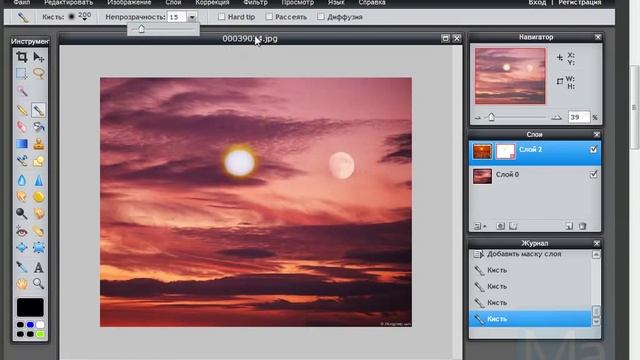Click the Навигатор zoom percent field
640x360 pixels.
(579, 117)
